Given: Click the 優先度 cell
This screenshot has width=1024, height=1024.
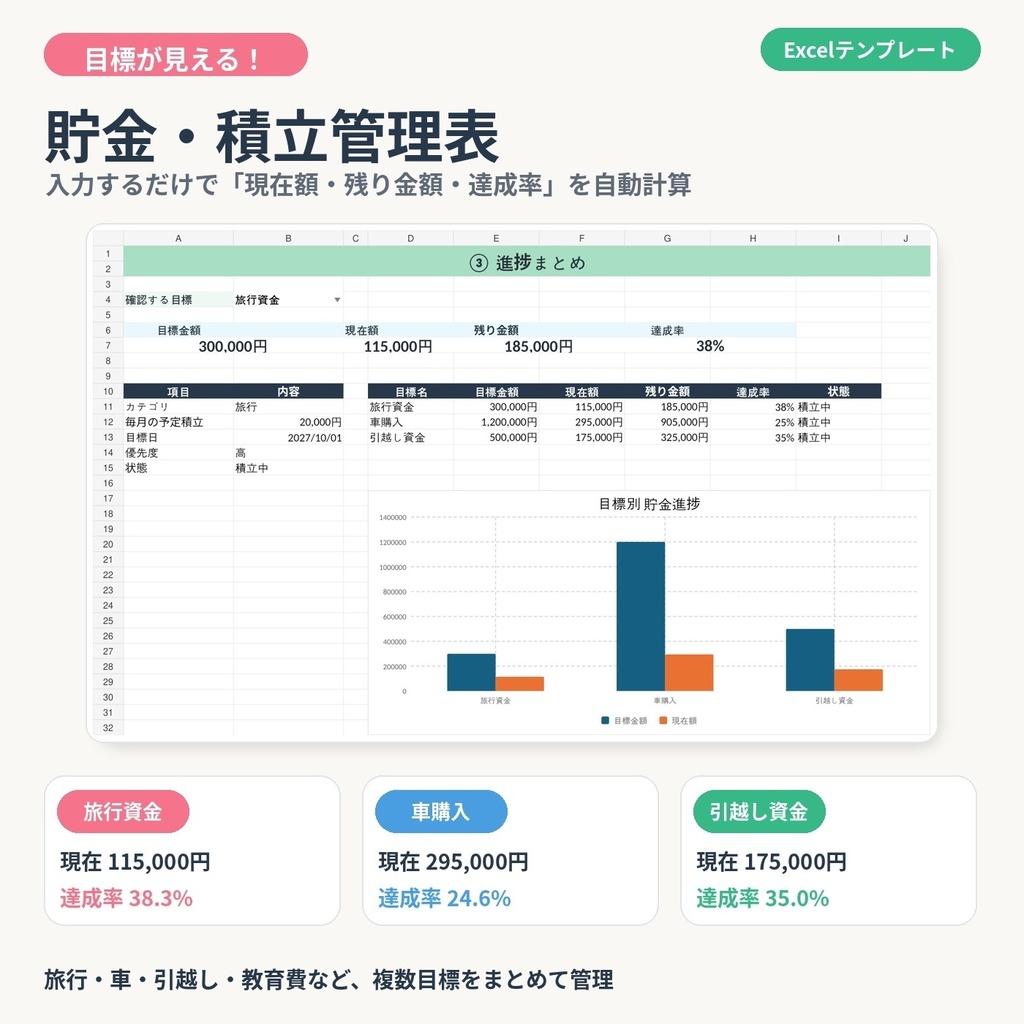Looking at the screenshot, I should point(178,453).
